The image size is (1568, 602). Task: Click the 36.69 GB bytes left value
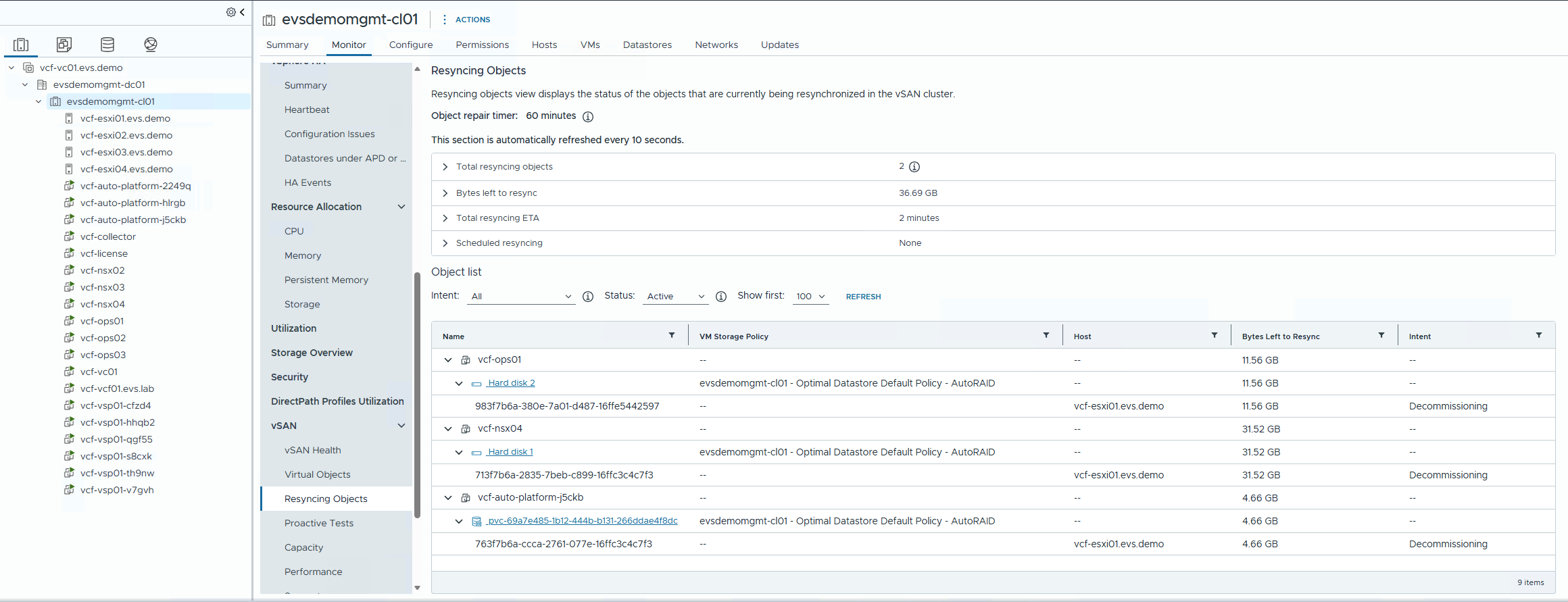coord(918,193)
